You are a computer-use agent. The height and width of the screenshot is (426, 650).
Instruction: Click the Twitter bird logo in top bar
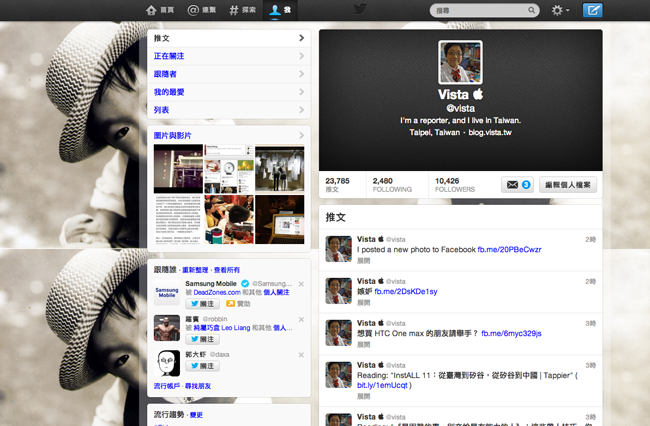pos(360,9)
